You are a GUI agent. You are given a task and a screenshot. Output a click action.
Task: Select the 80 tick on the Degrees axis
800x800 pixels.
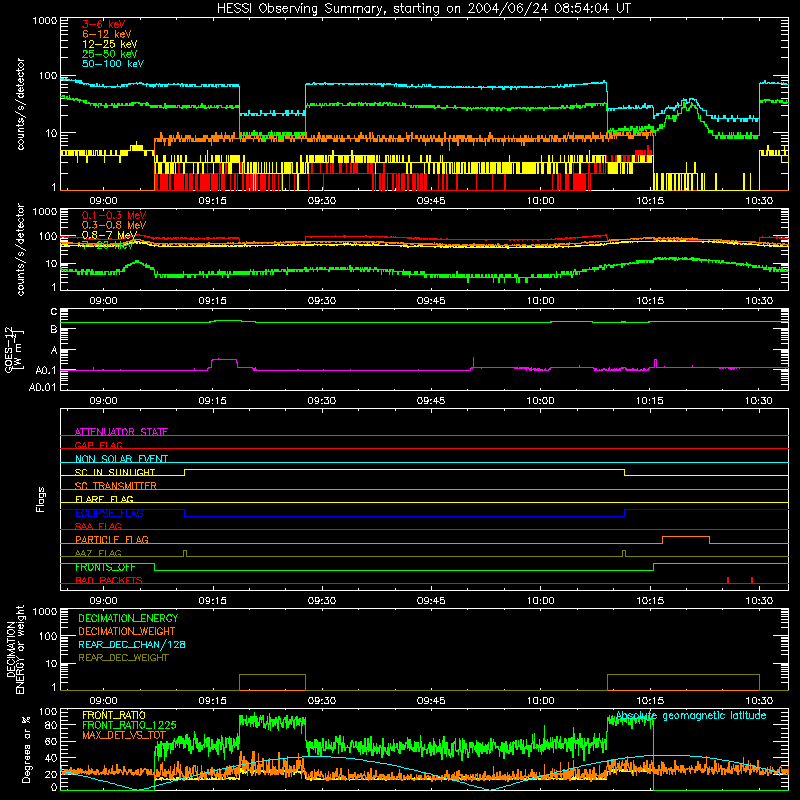pos(51,725)
